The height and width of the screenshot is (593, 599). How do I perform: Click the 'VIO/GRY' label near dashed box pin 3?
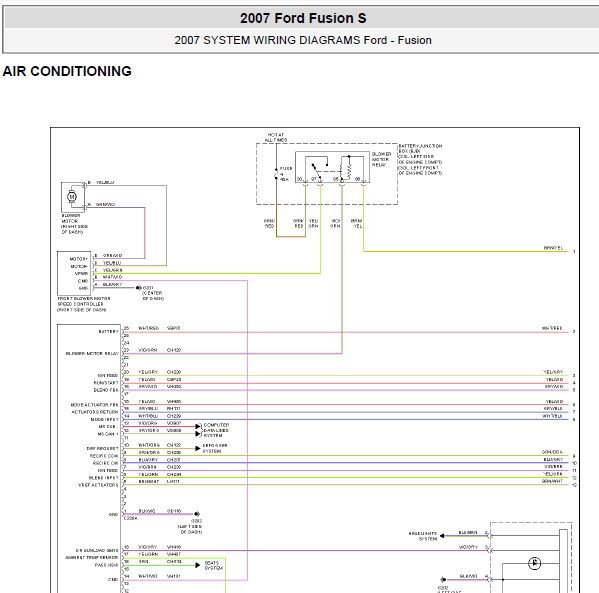click(468, 547)
